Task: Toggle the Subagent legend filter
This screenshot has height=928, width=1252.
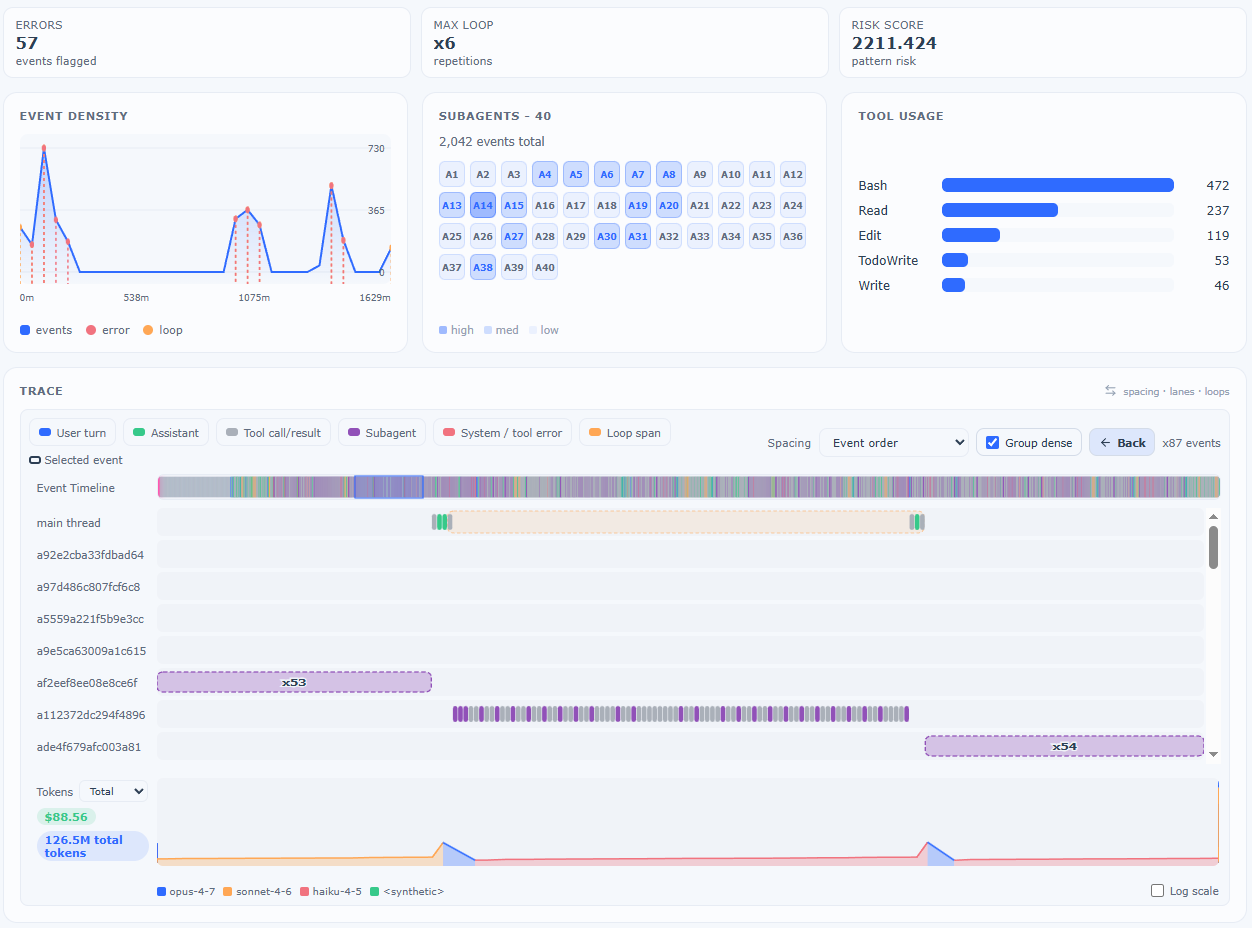Action: click(382, 433)
